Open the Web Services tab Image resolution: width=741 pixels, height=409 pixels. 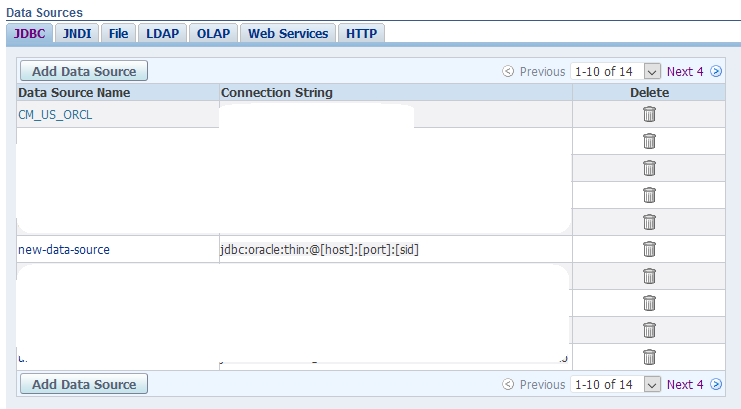pyautogui.click(x=288, y=33)
